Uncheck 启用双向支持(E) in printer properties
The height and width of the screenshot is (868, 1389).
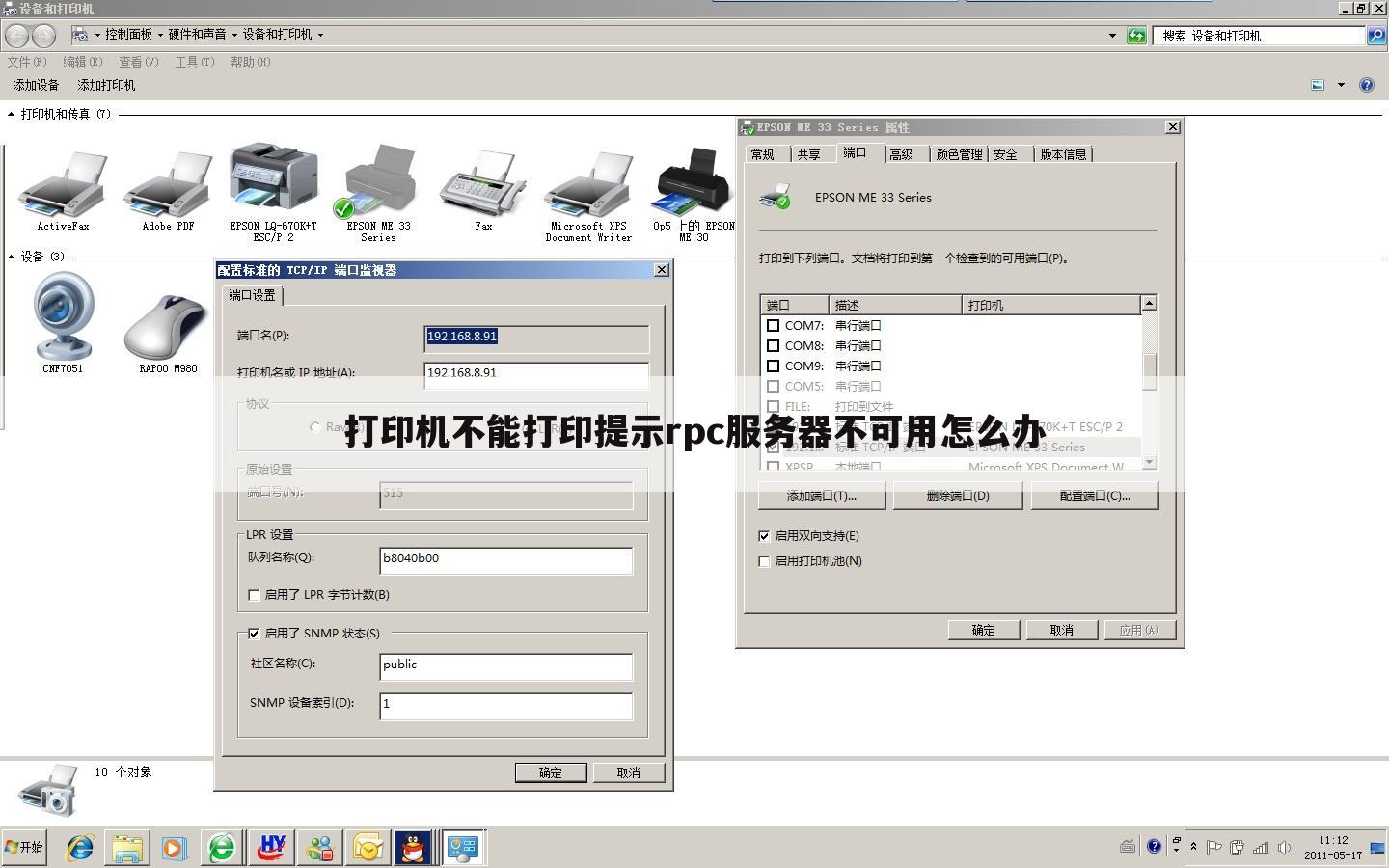coord(763,535)
